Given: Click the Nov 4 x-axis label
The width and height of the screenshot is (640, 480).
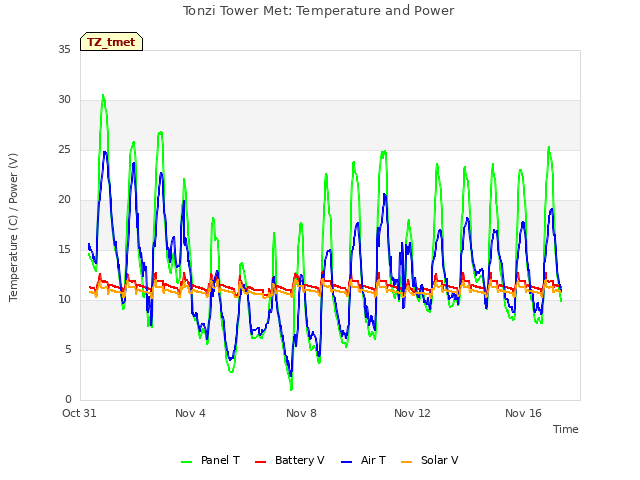Looking at the screenshot, I should pos(190,413).
